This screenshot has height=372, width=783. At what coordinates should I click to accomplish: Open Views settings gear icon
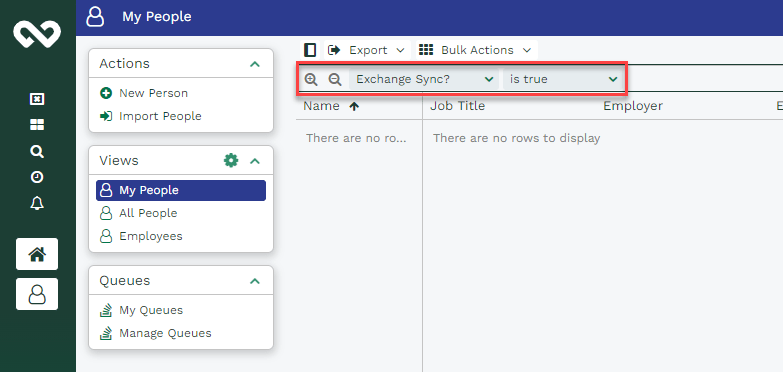[x=231, y=160]
